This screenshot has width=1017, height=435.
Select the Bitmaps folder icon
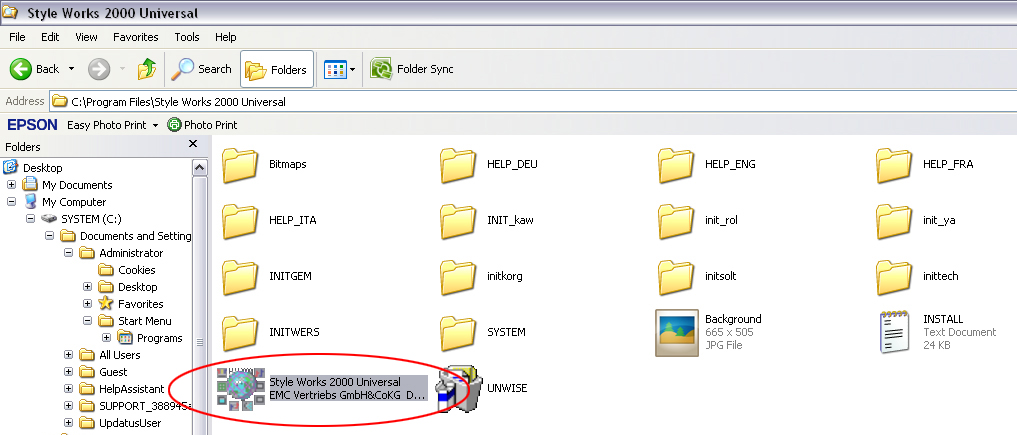pyautogui.click(x=240, y=166)
